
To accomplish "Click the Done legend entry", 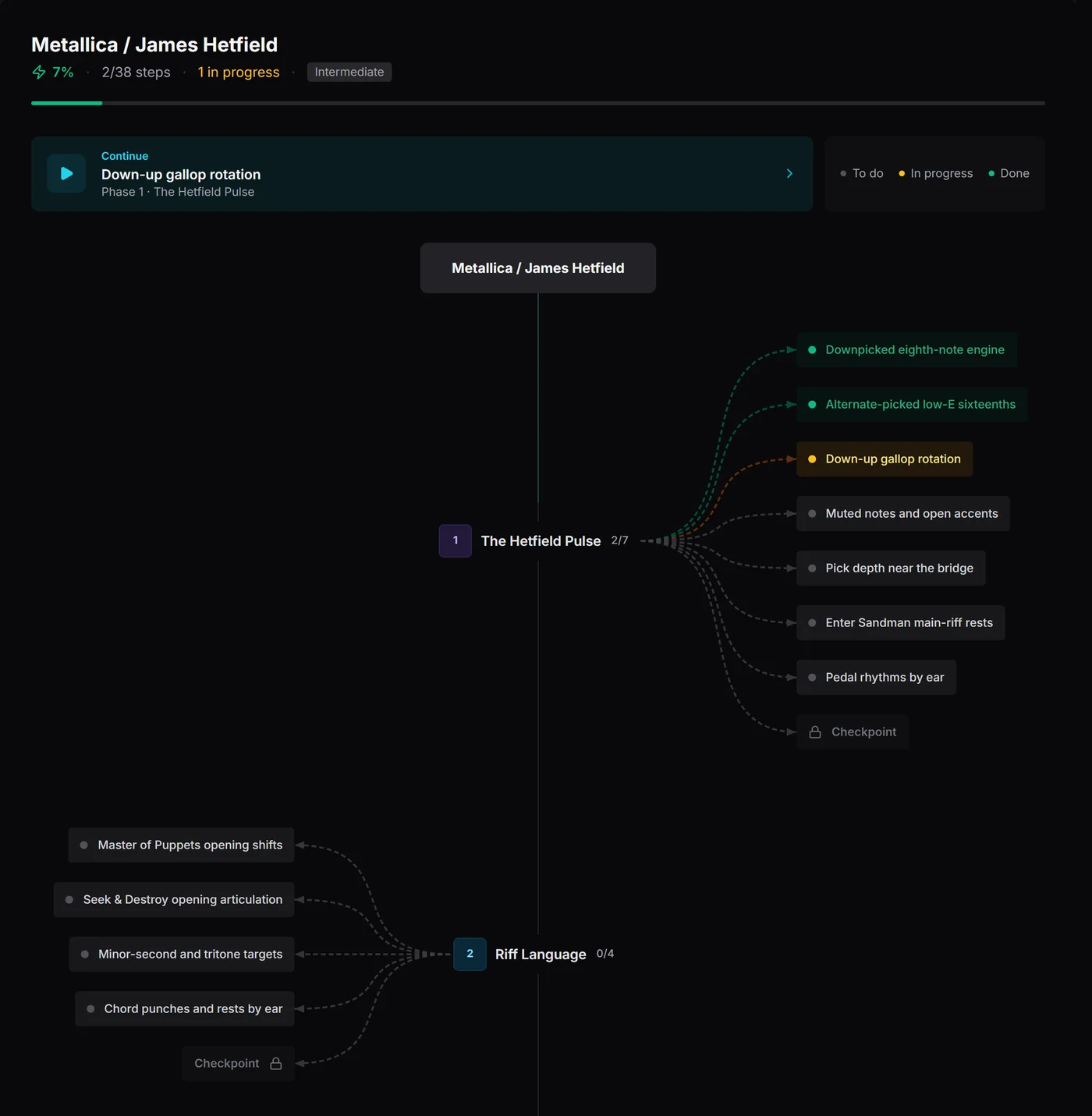I will tap(1009, 173).
